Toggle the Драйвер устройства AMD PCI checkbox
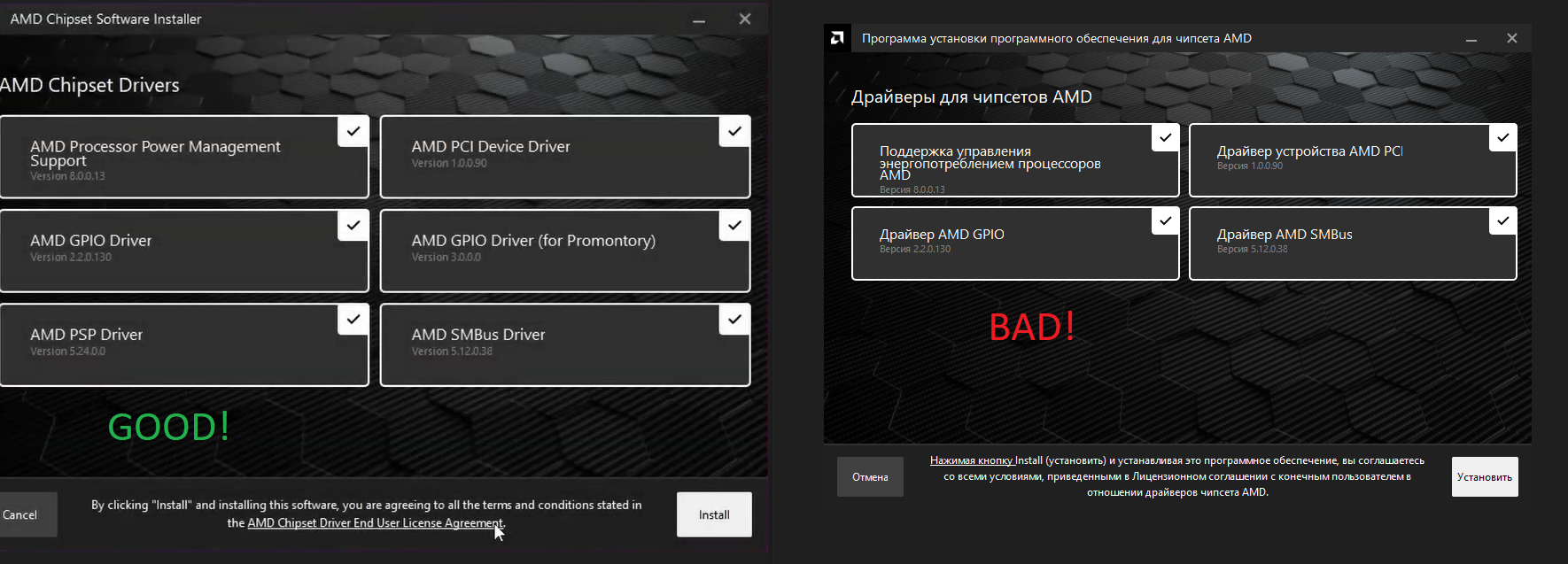This screenshot has height=564, width=1568. pos(1502,137)
